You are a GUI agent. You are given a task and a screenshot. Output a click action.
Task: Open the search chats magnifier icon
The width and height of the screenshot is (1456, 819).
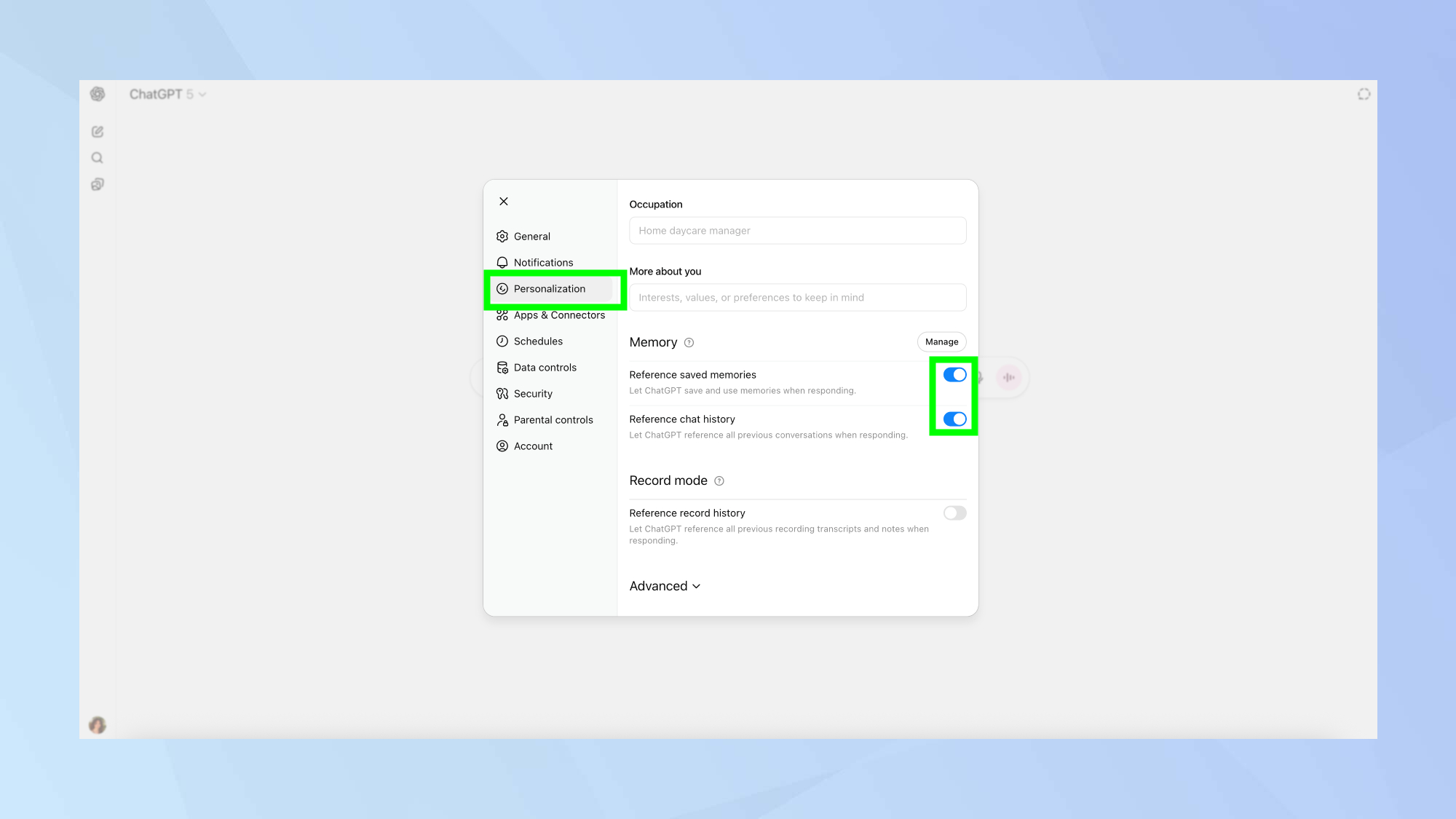[x=98, y=158]
